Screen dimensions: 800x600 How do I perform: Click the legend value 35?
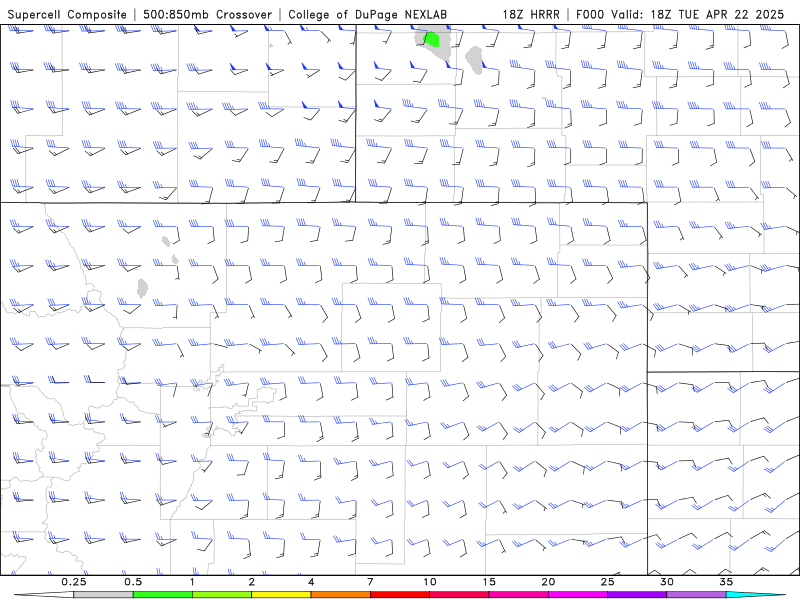pyautogui.click(x=726, y=582)
